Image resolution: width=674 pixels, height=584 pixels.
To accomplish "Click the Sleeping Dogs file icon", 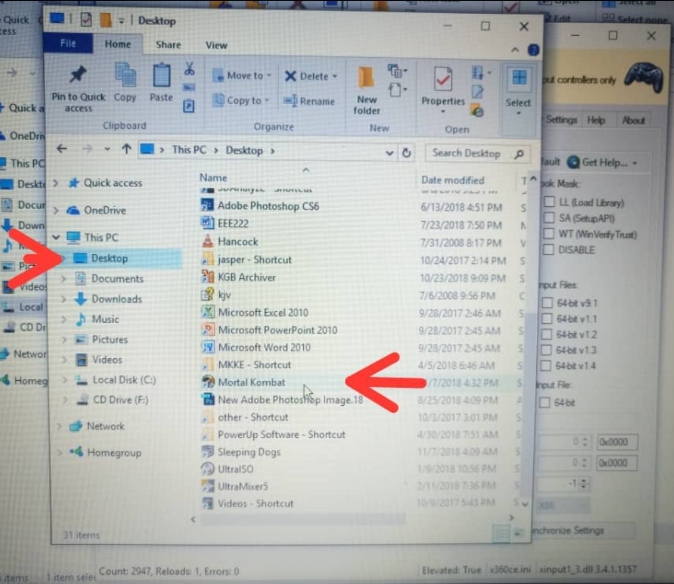I will coord(208,451).
